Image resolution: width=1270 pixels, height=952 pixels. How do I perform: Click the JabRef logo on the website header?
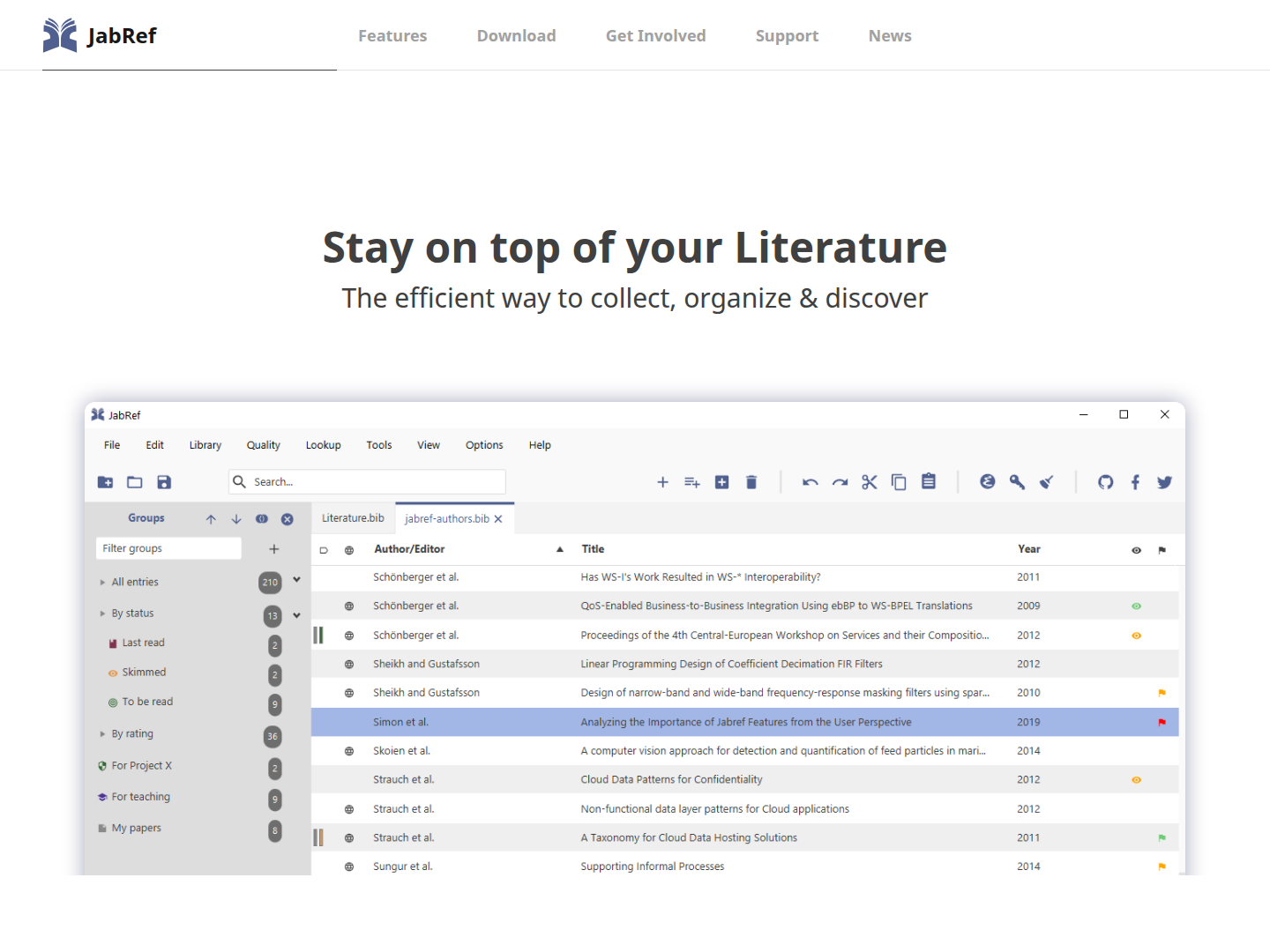[100, 35]
